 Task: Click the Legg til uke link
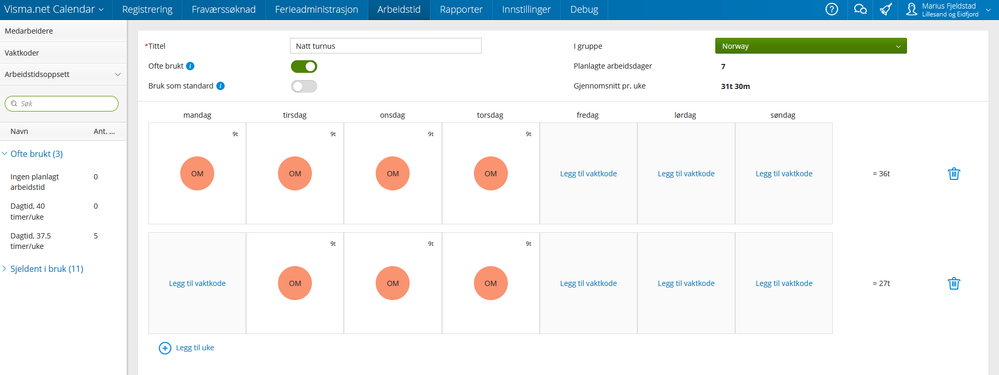tap(195, 348)
